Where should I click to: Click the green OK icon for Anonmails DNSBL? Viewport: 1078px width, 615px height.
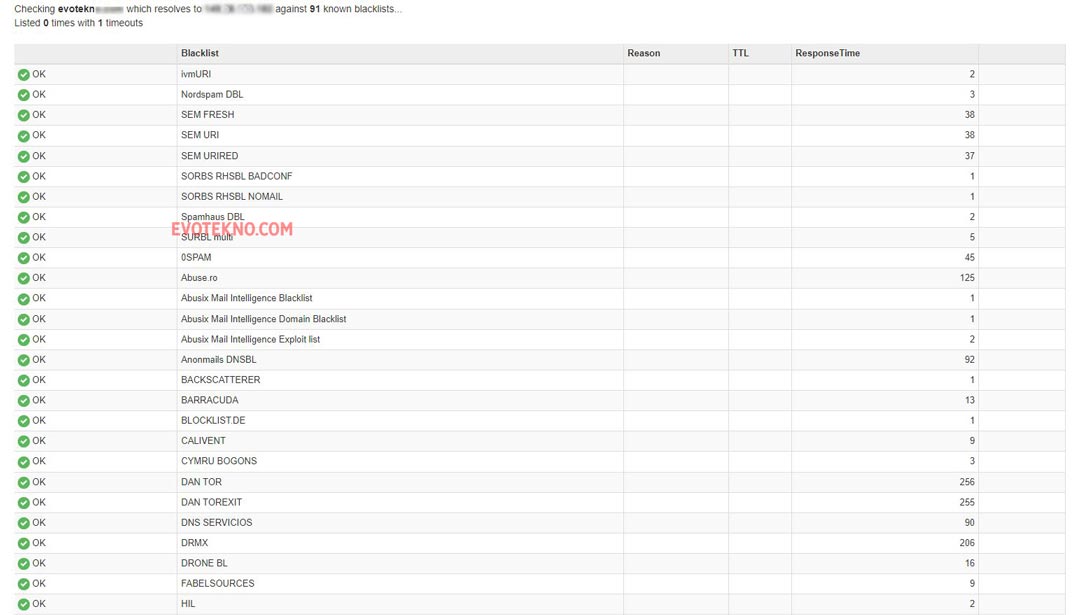click(23, 360)
